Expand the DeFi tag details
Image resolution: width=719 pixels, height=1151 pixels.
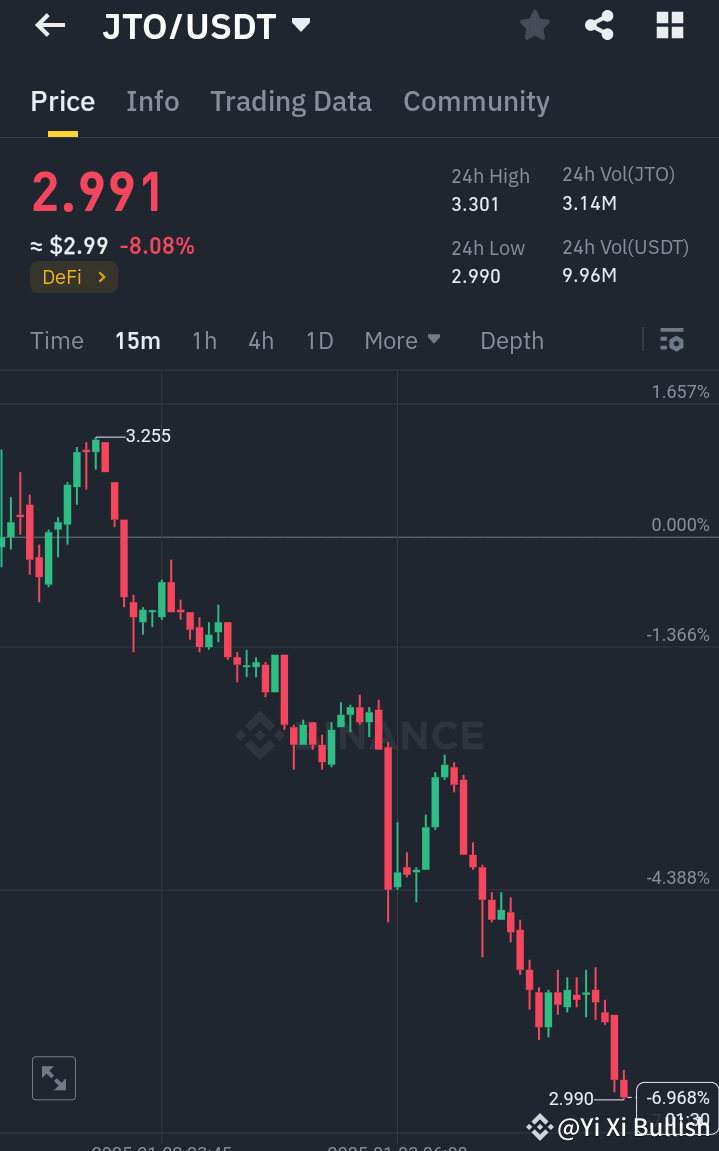pyautogui.click(x=73, y=277)
